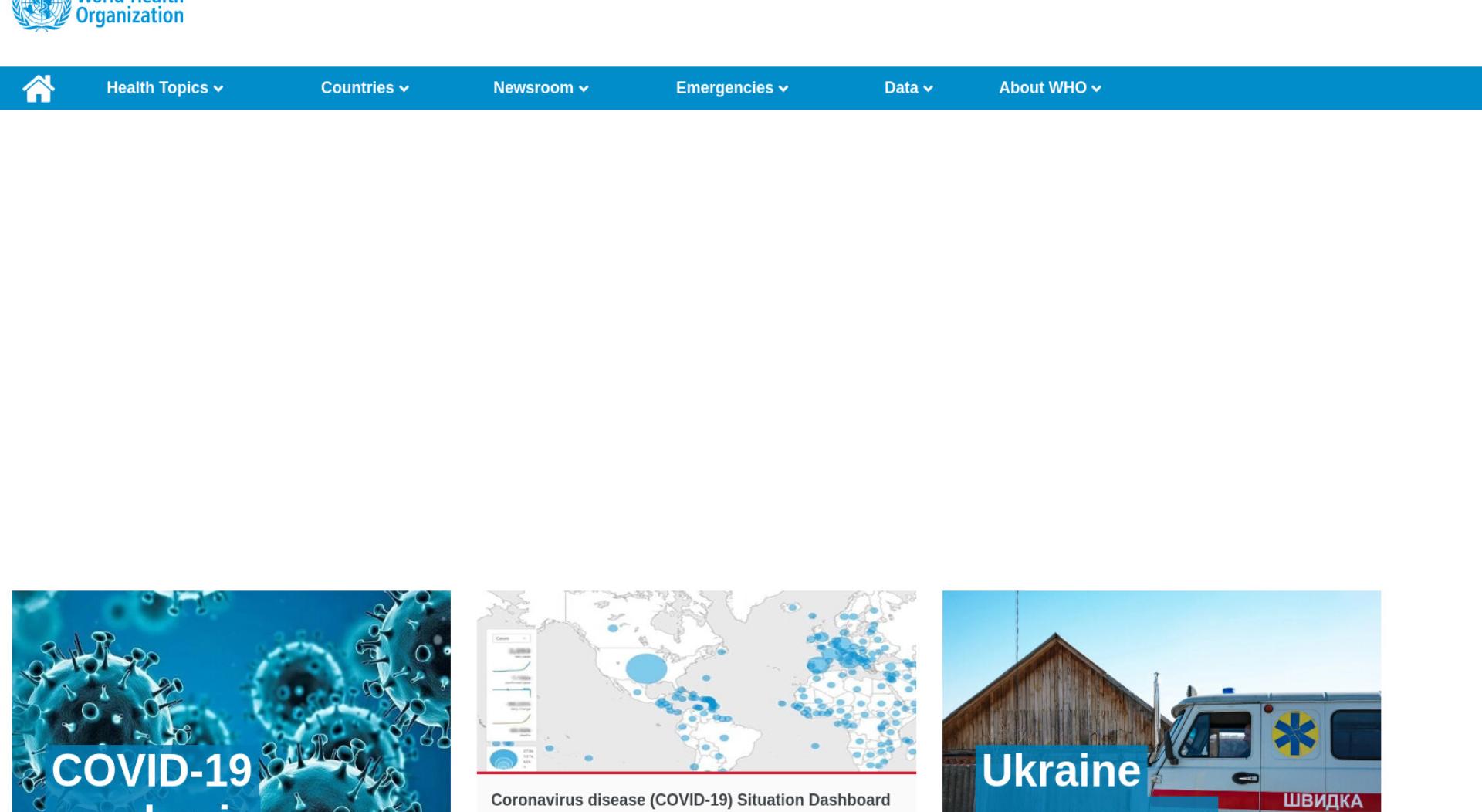Expand the Data chevron arrow

[x=928, y=89]
